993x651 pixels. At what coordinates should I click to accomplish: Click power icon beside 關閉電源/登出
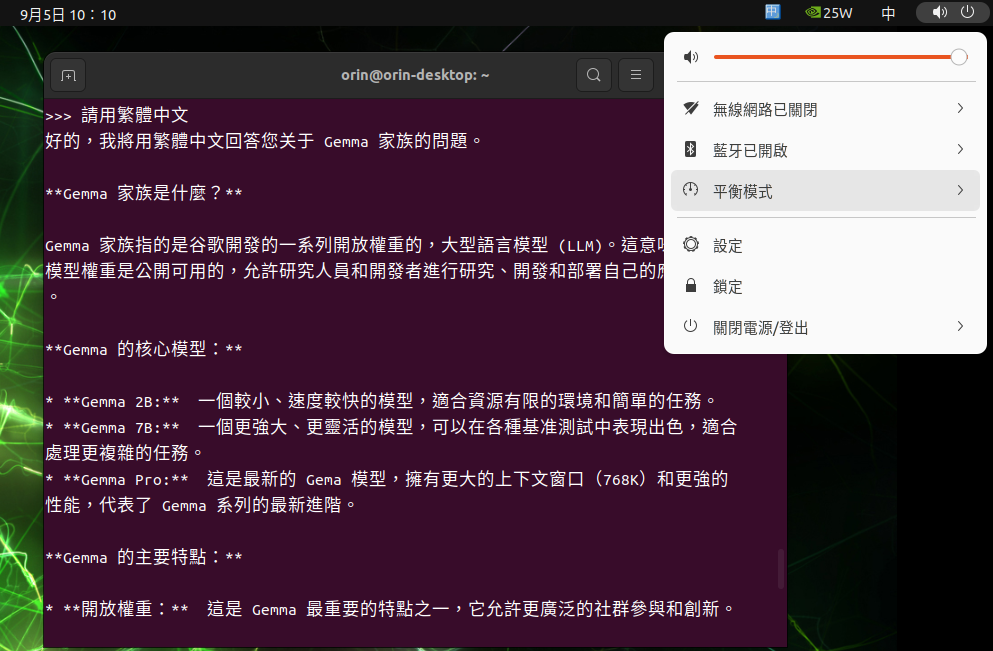[x=691, y=326]
